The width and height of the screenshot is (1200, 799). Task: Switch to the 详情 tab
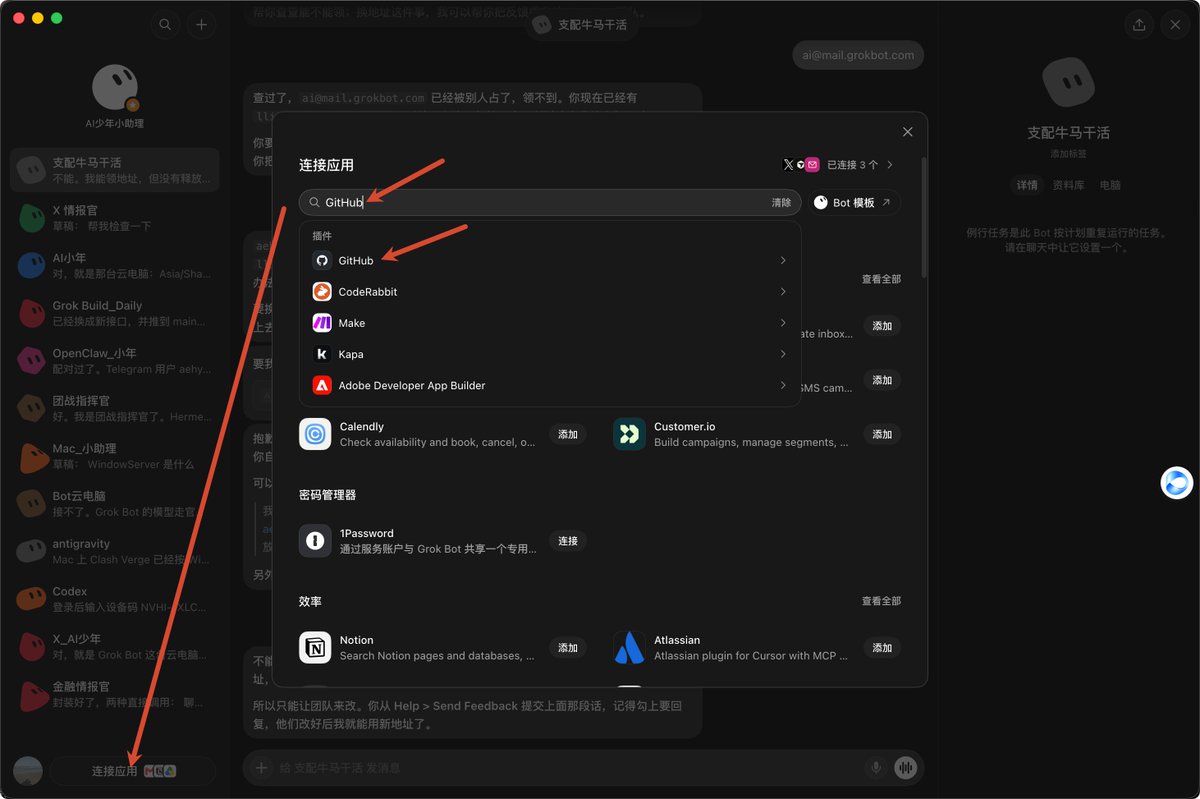coord(1027,185)
